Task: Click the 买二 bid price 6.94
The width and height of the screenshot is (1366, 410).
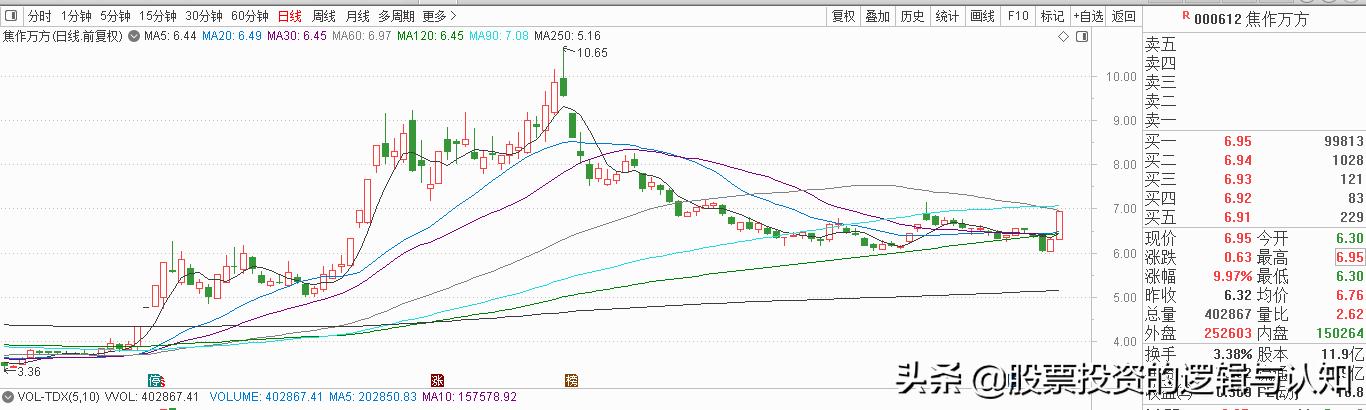Action: pos(1237,160)
